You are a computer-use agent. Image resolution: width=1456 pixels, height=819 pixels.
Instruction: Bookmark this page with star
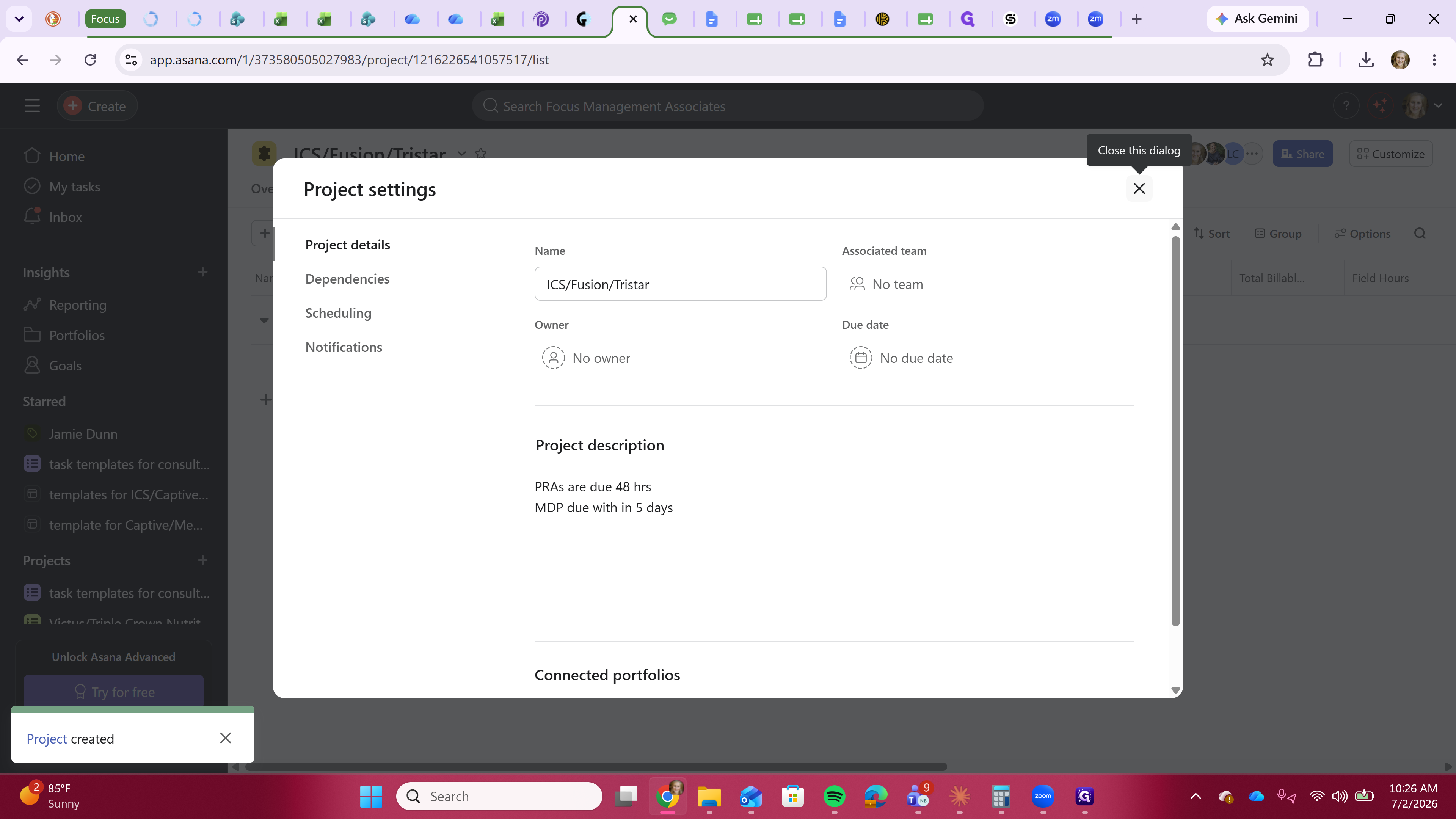coord(1267,60)
